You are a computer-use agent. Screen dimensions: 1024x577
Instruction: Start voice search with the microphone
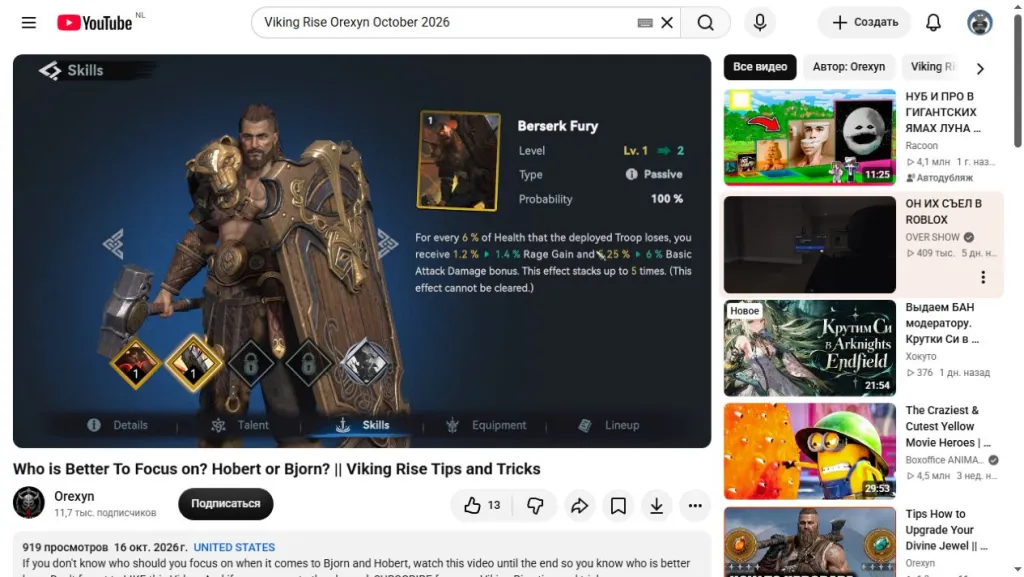(x=760, y=23)
